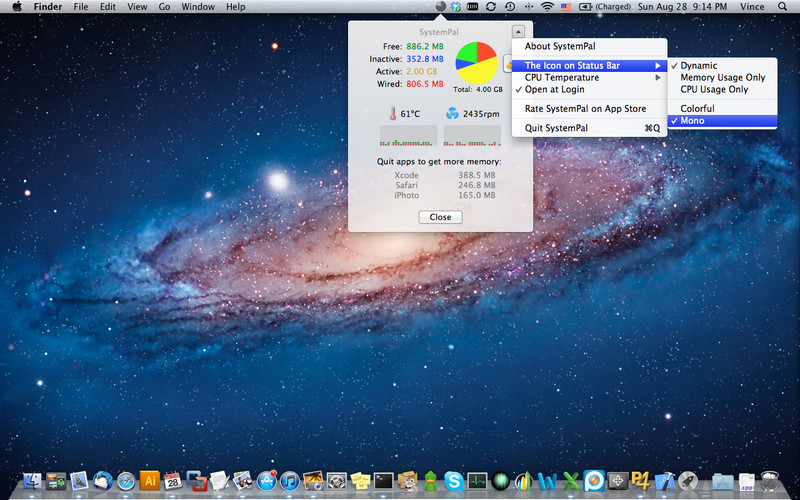Open the Finder menu

pyautogui.click(x=48, y=7)
